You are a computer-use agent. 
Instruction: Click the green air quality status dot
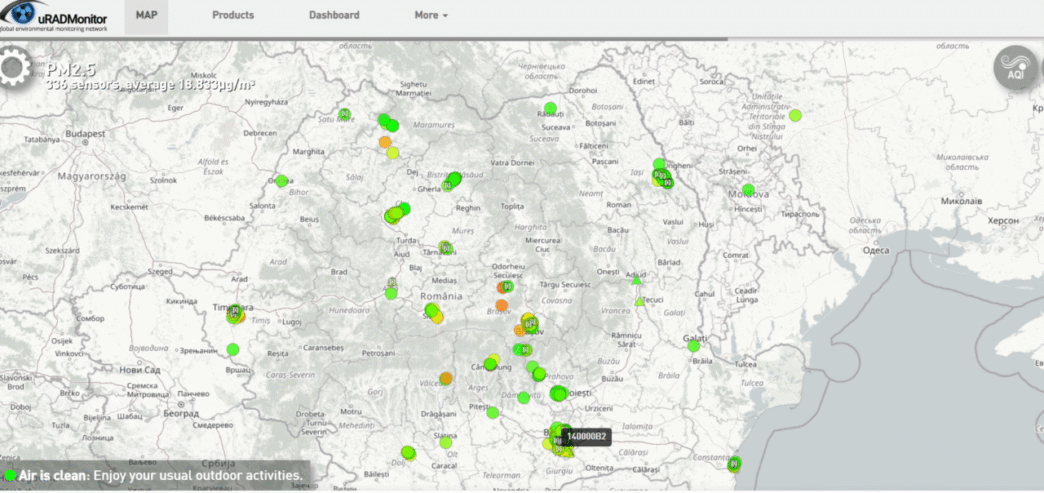click(9, 475)
